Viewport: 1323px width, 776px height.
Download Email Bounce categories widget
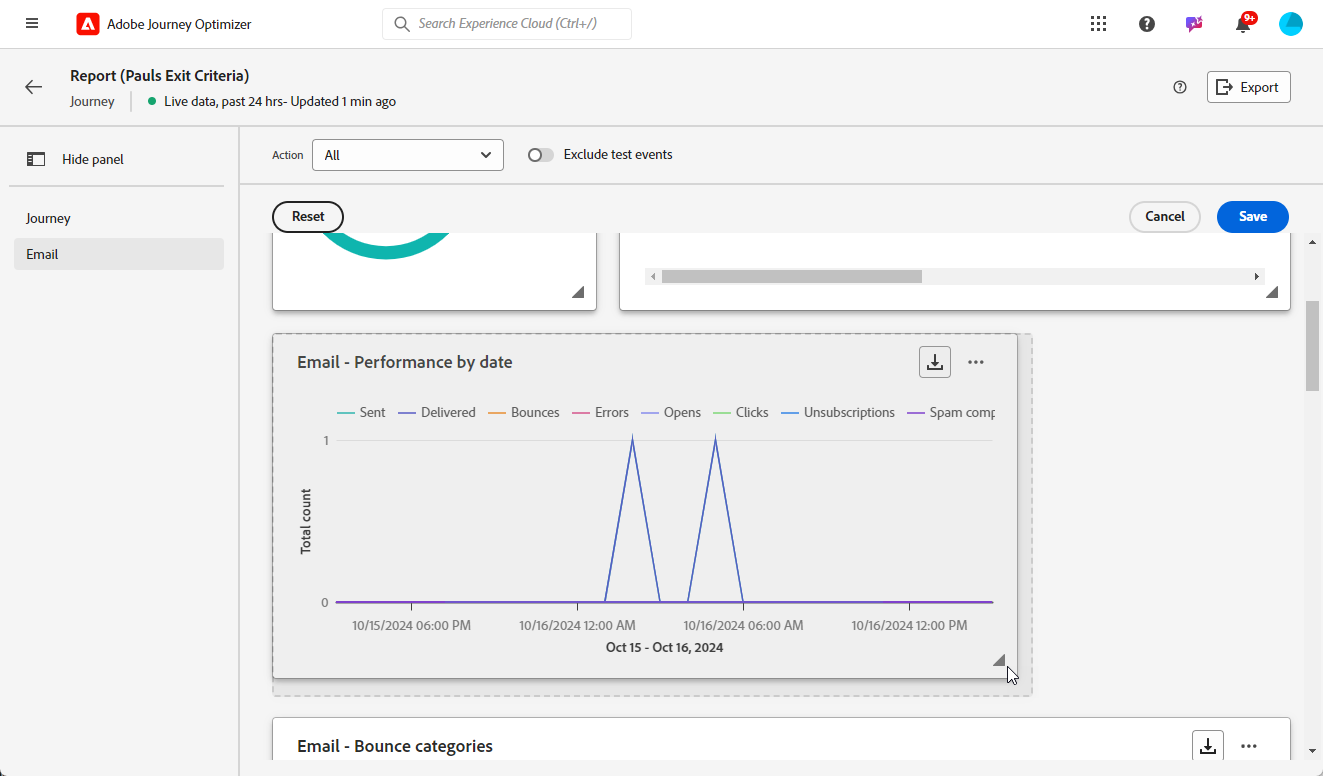click(x=1208, y=745)
